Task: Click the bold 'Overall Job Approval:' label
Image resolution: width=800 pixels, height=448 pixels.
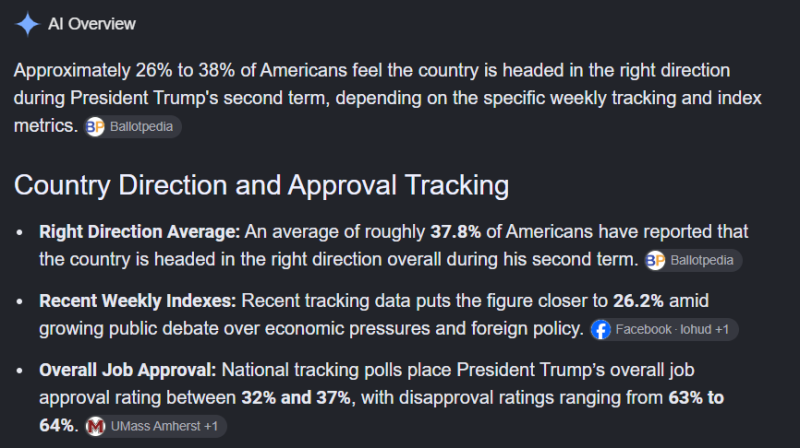Action: [128, 370]
